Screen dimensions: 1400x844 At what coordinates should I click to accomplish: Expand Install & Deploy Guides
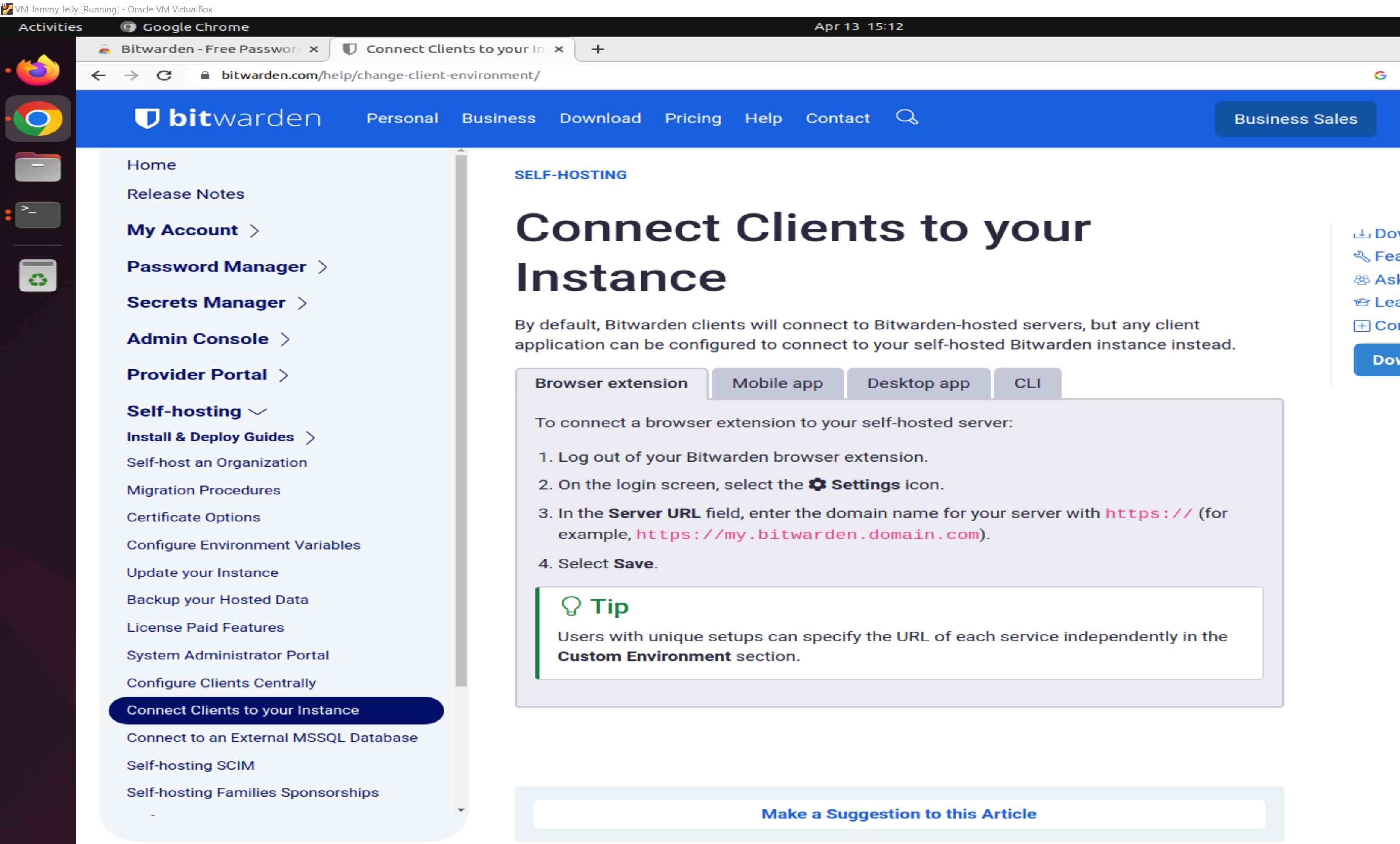[310, 438]
